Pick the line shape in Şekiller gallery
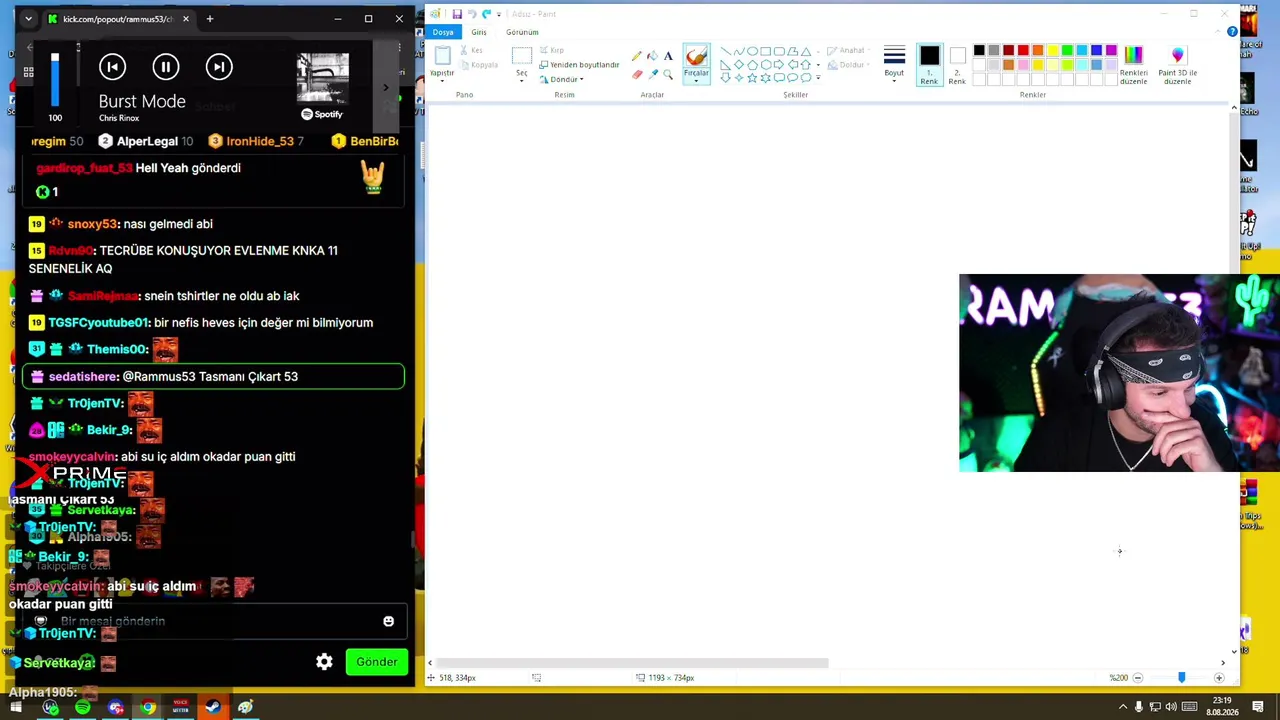Screen dimensions: 1280x720 pyautogui.click(x=725, y=51)
